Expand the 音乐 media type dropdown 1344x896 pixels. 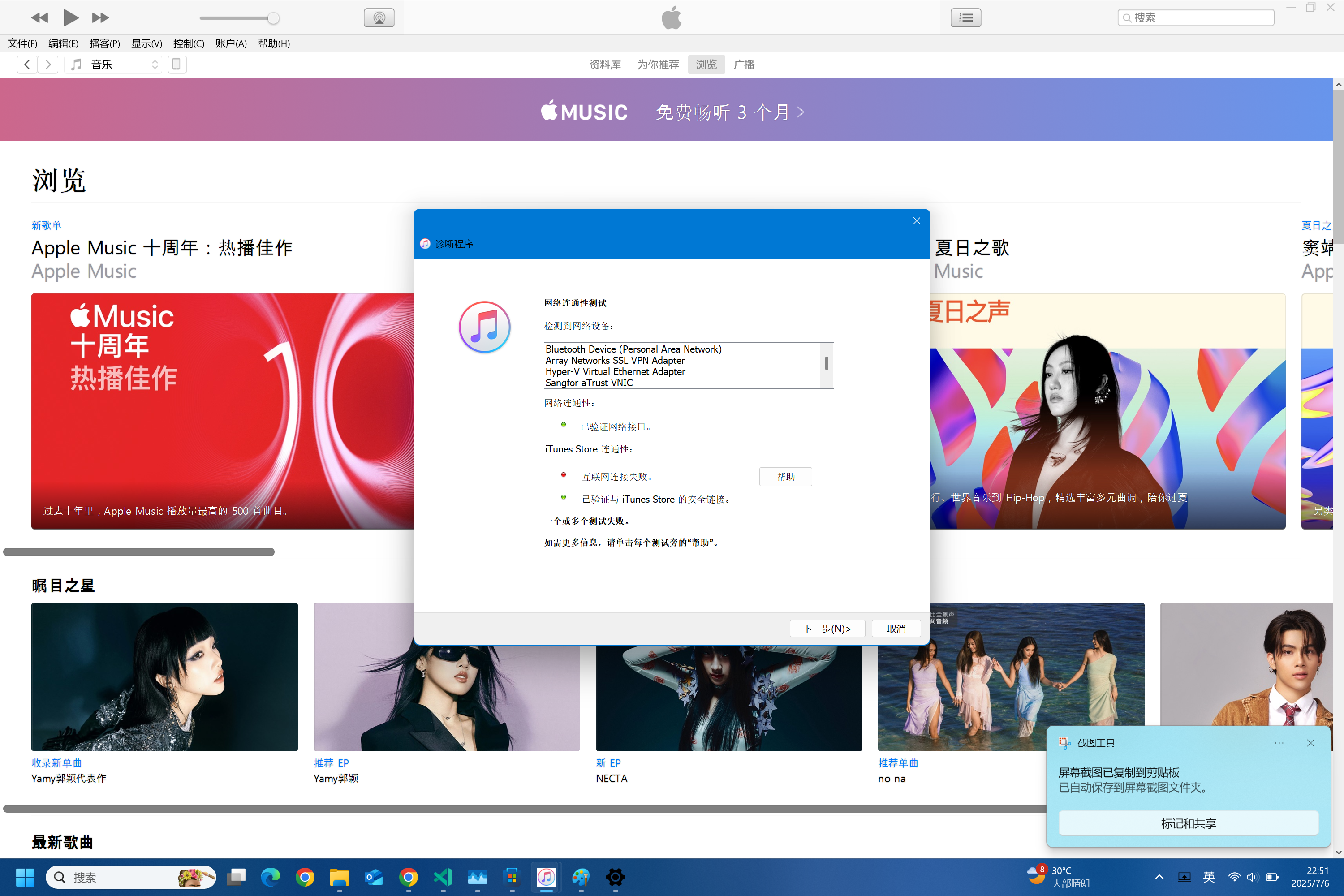coord(114,65)
